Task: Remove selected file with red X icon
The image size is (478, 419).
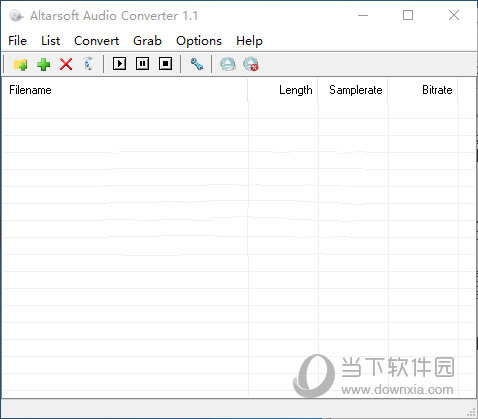Action: click(x=66, y=64)
